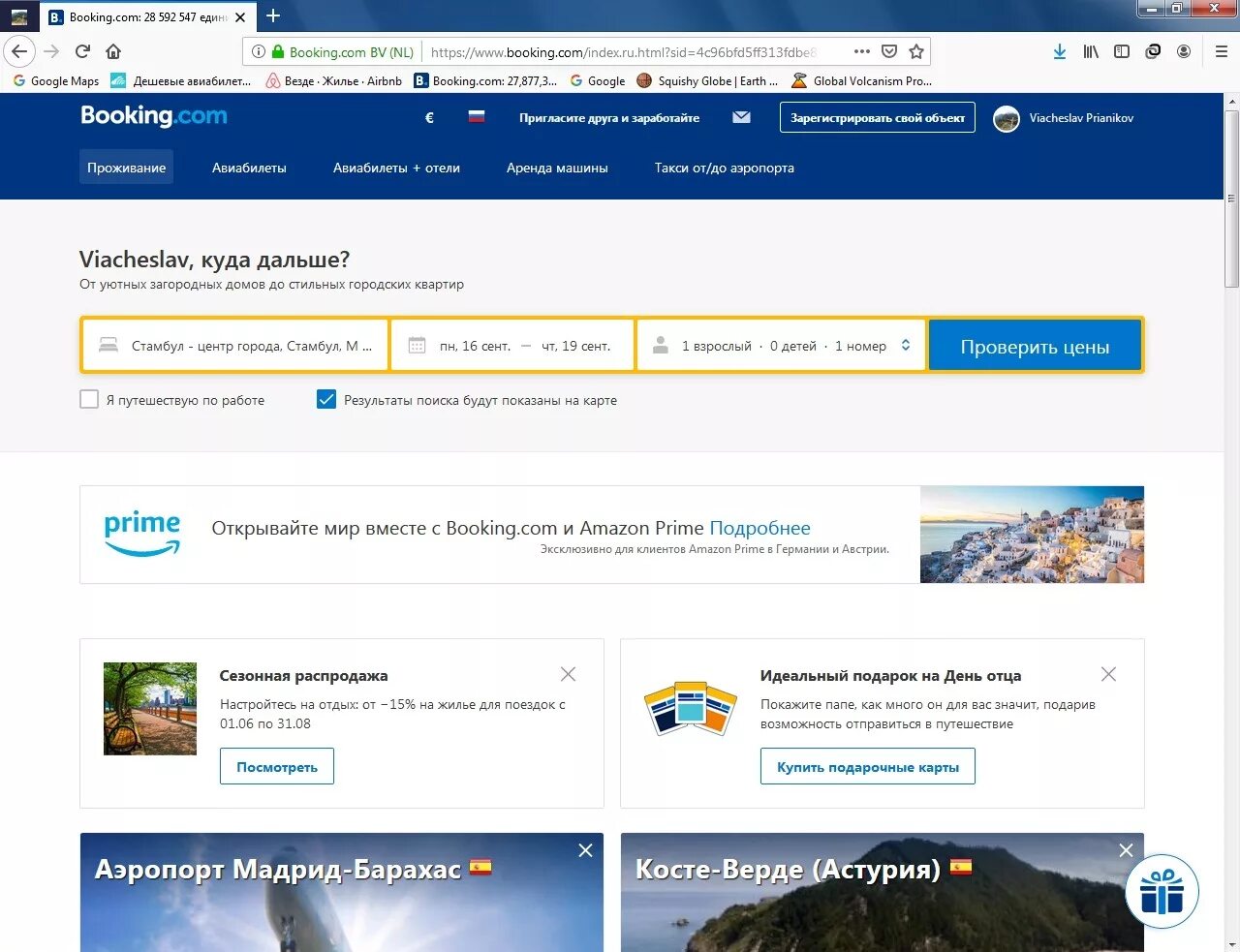Click Зарегистрировать свой объект button
The image size is (1240, 952).
tap(877, 117)
